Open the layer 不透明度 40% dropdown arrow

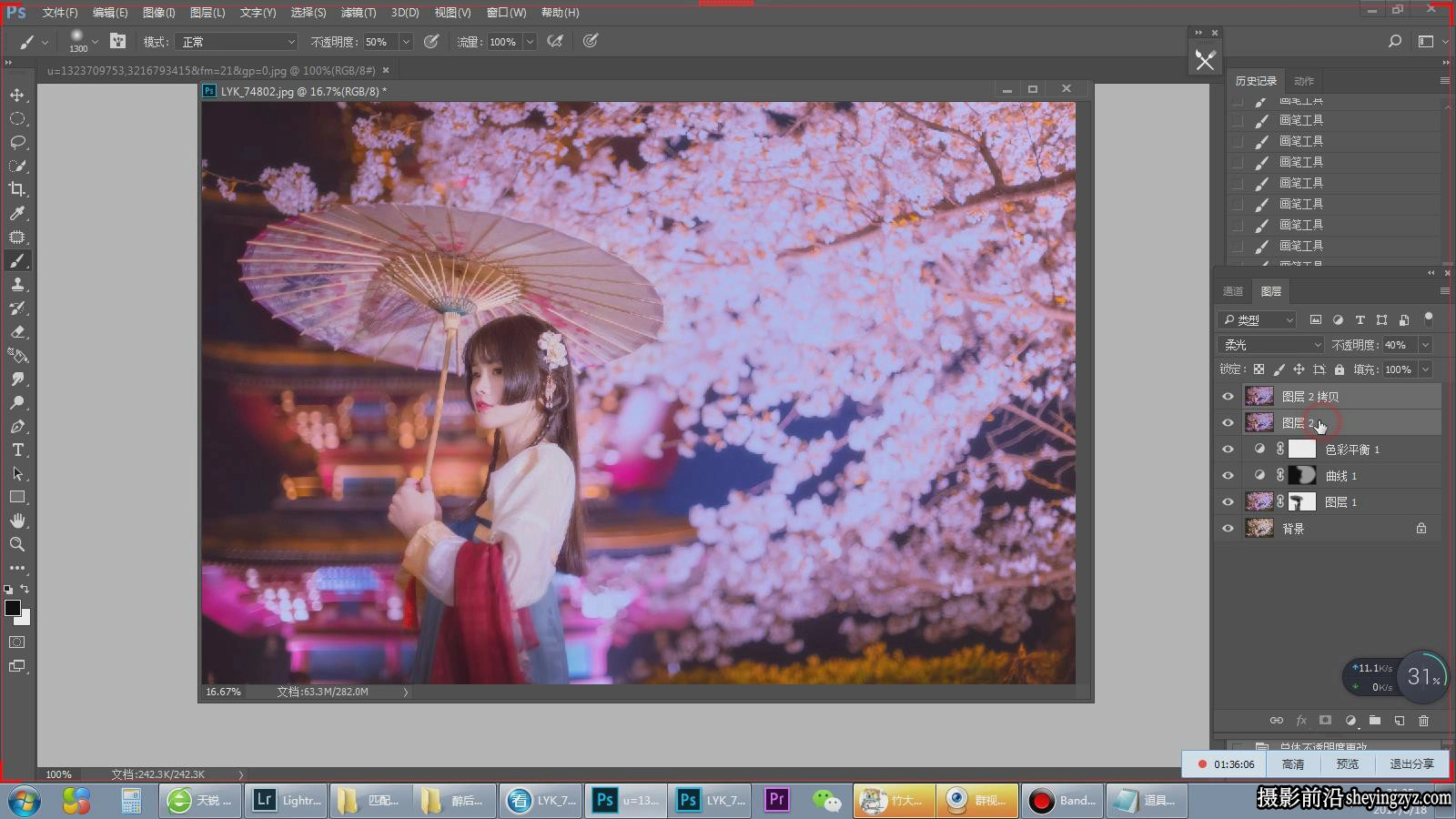1425,345
